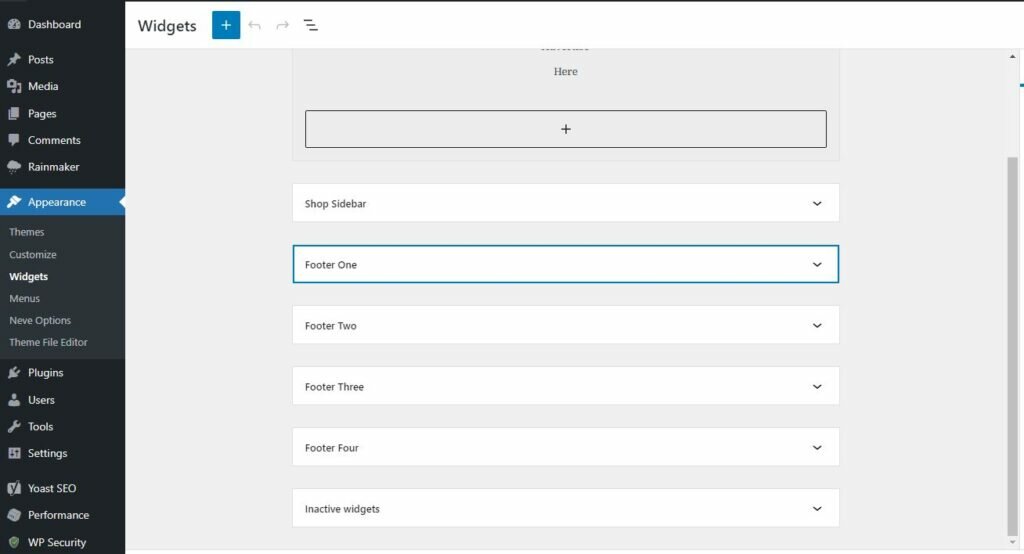Click the Inactive widgets title text

point(342,509)
